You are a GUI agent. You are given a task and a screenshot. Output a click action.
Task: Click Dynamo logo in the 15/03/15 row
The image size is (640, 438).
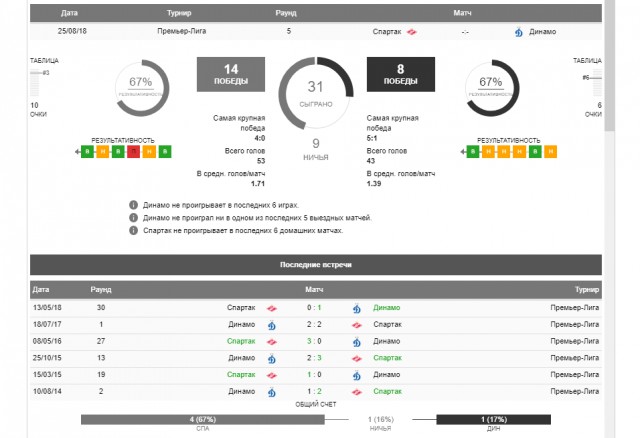tap(357, 375)
